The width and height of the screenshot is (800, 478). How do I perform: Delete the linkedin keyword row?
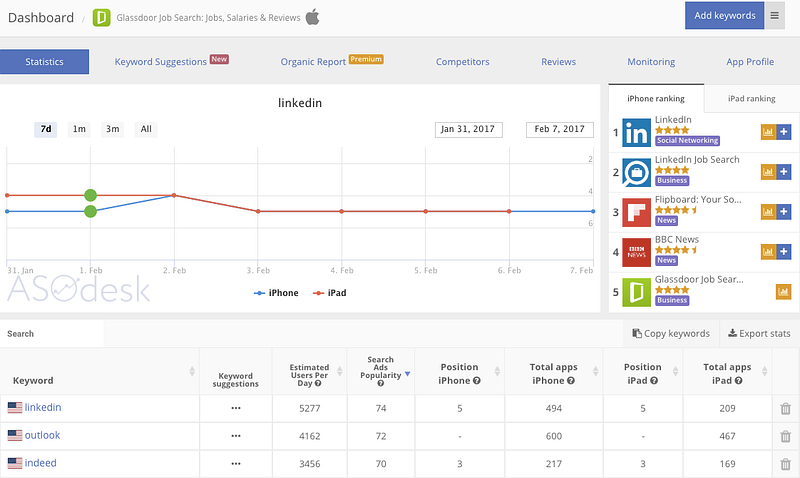[x=785, y=408]
